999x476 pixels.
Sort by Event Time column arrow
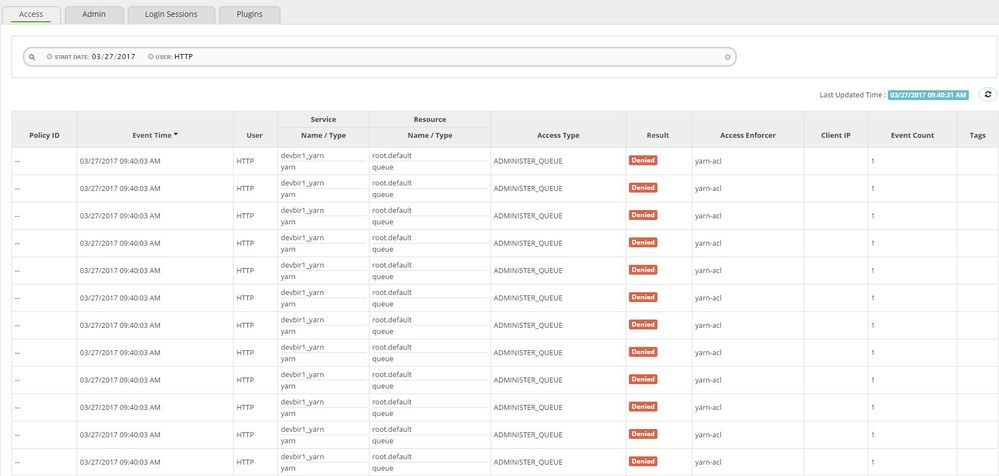pyautogui.click(x=176, y=134)
